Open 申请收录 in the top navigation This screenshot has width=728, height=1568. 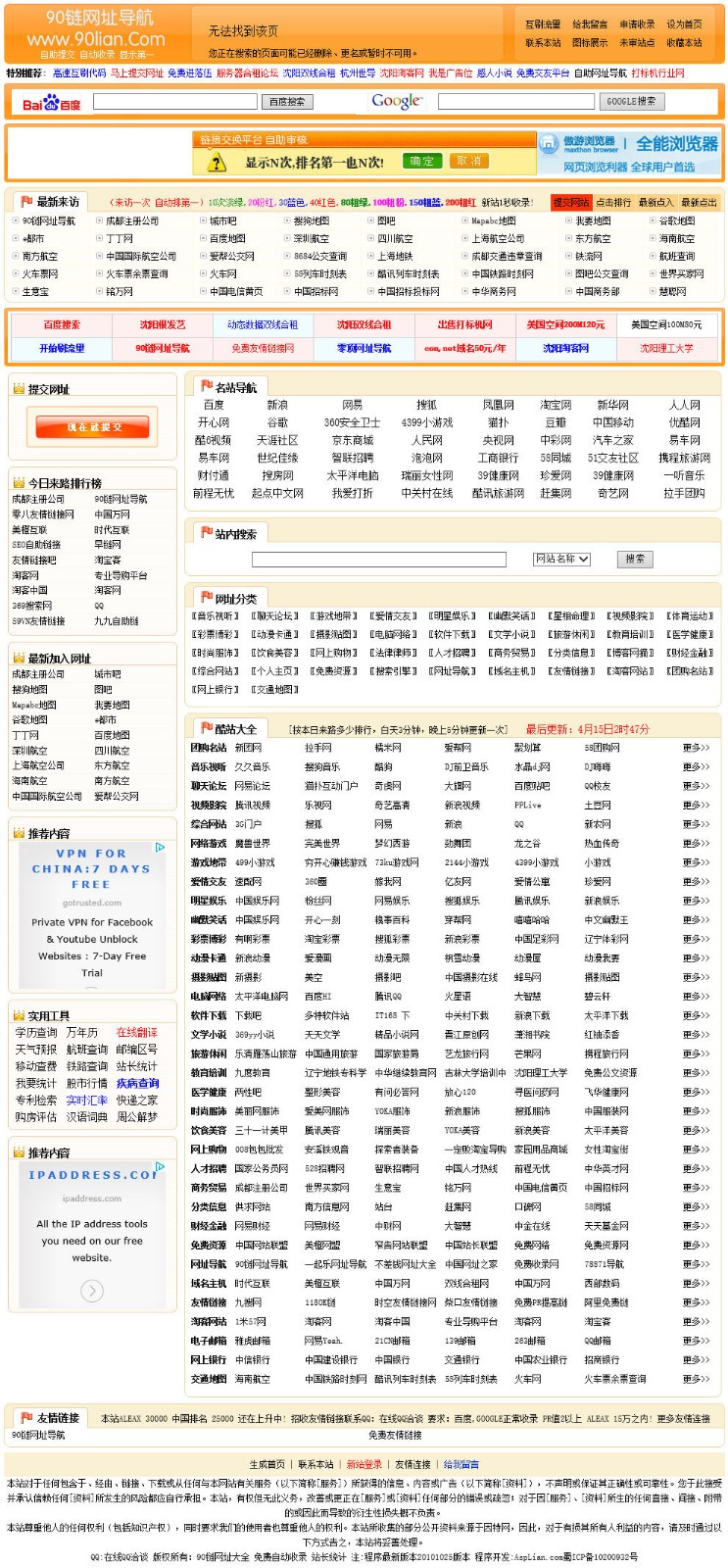[638, 24]
